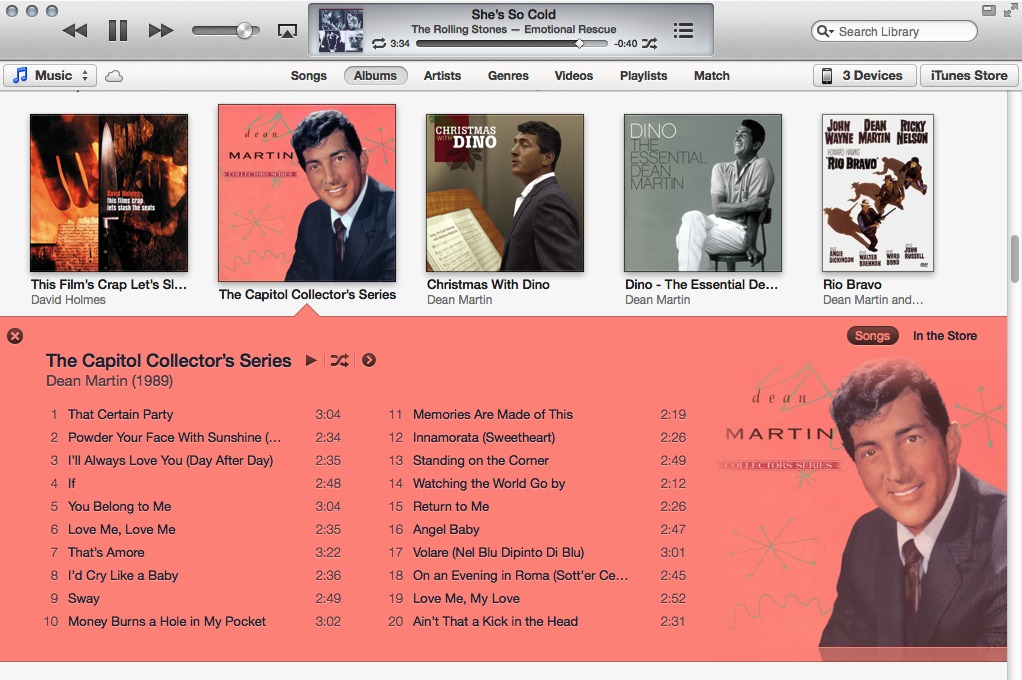This screenshot has height=680, width=1022.
Task: Enter full screen mode icon
Action: pos(1011,10)
